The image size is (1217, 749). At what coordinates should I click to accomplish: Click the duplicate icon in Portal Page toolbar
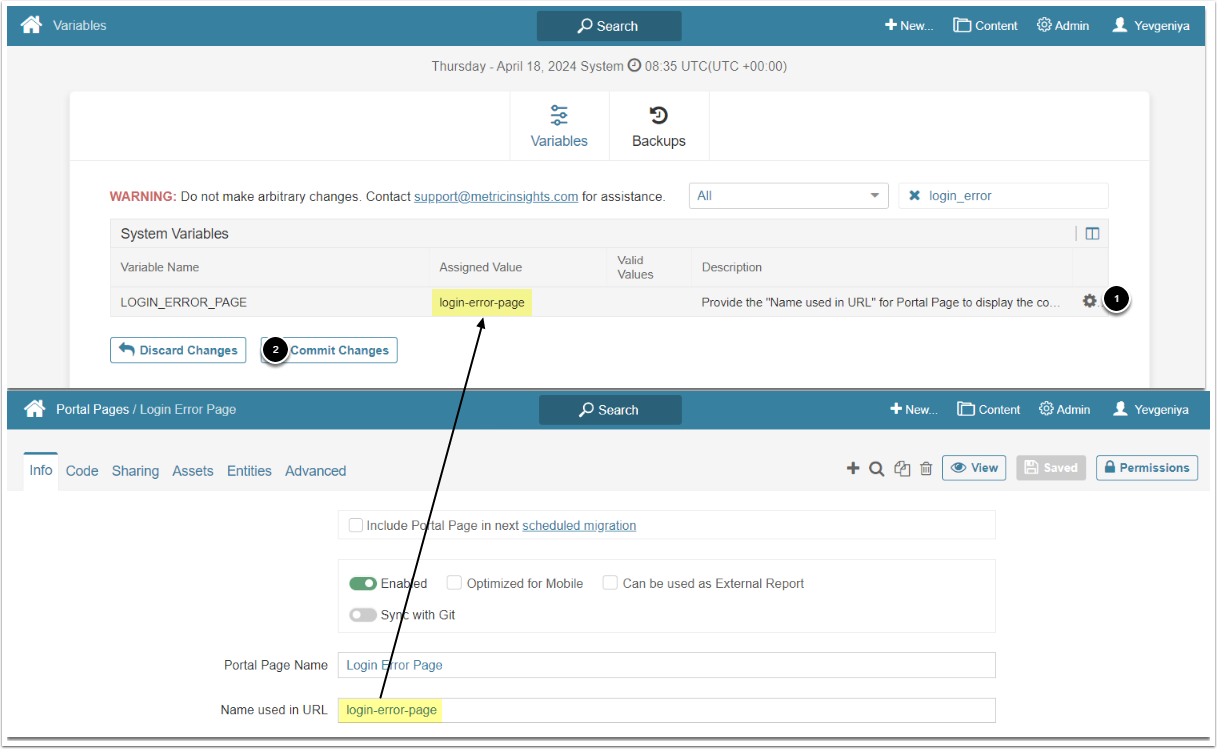902,468
